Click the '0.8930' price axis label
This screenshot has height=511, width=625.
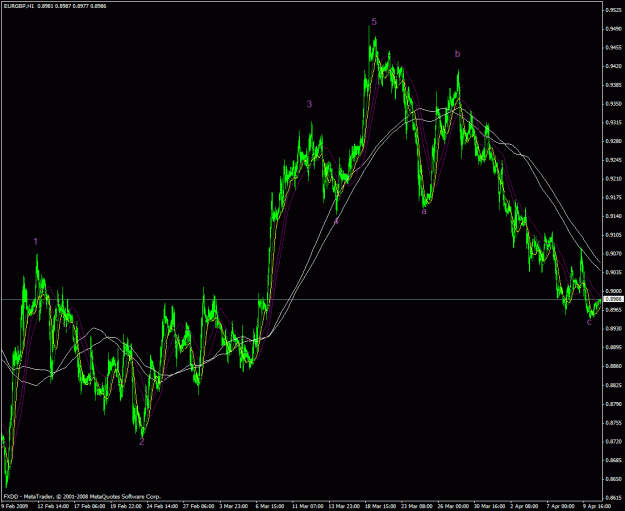tap(614, 328)
